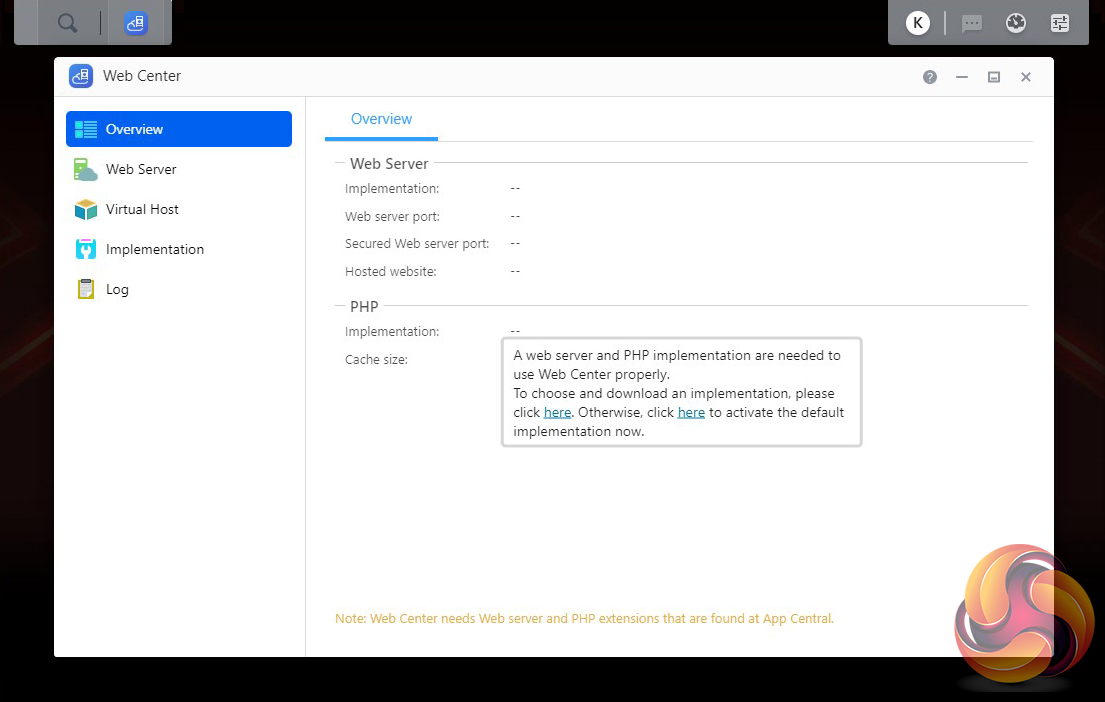The height and width of the screenshot is (702, 1105).
Task: Minimize the Web Center window
Action: (962, 77)
